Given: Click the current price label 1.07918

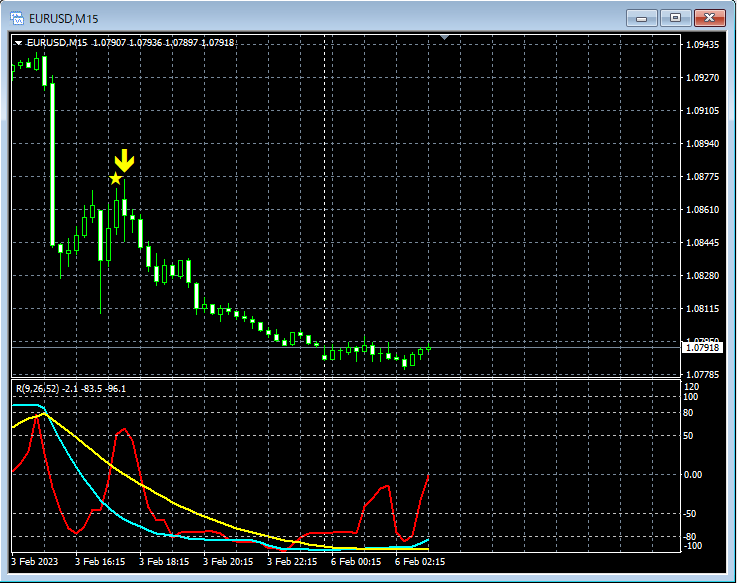Looking at the screenshot, I should (x=702, y=348).
